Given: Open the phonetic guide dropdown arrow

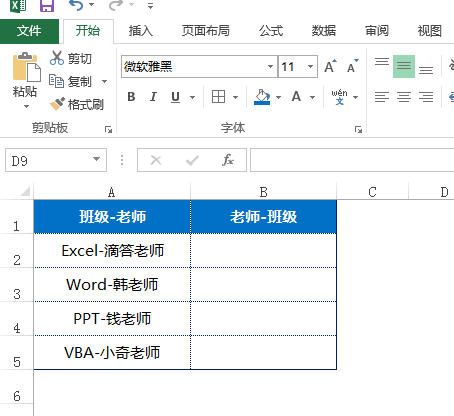Looking at the screenshot, I should (356, 97).
